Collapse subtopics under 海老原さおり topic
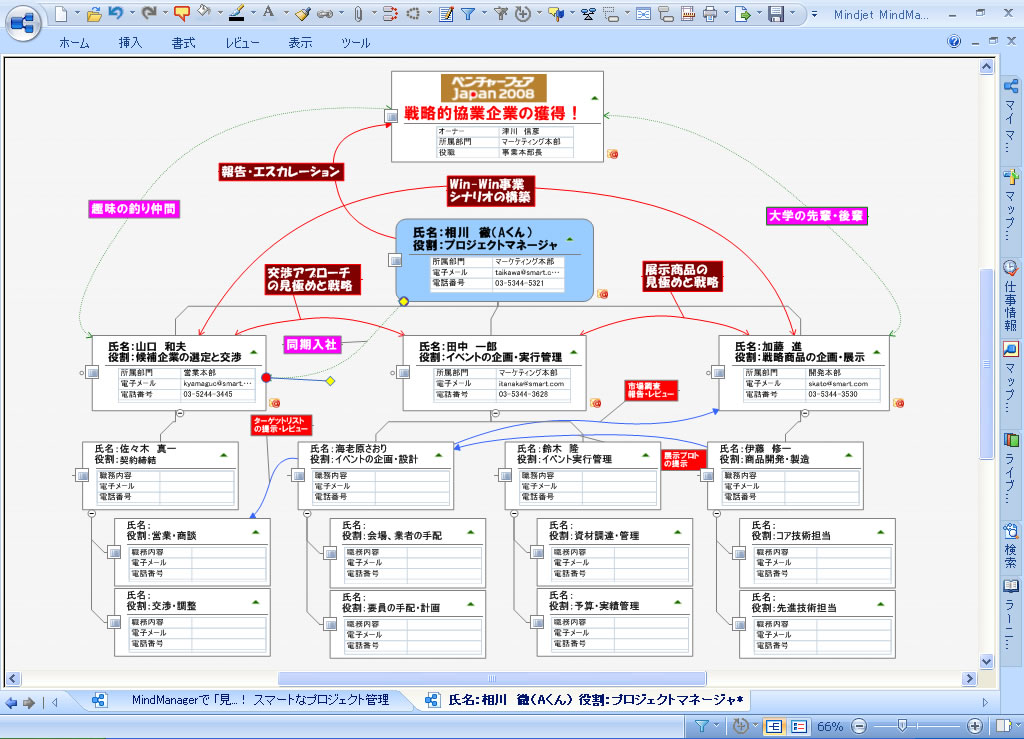1024x739 pixels. tap(308, 511)
